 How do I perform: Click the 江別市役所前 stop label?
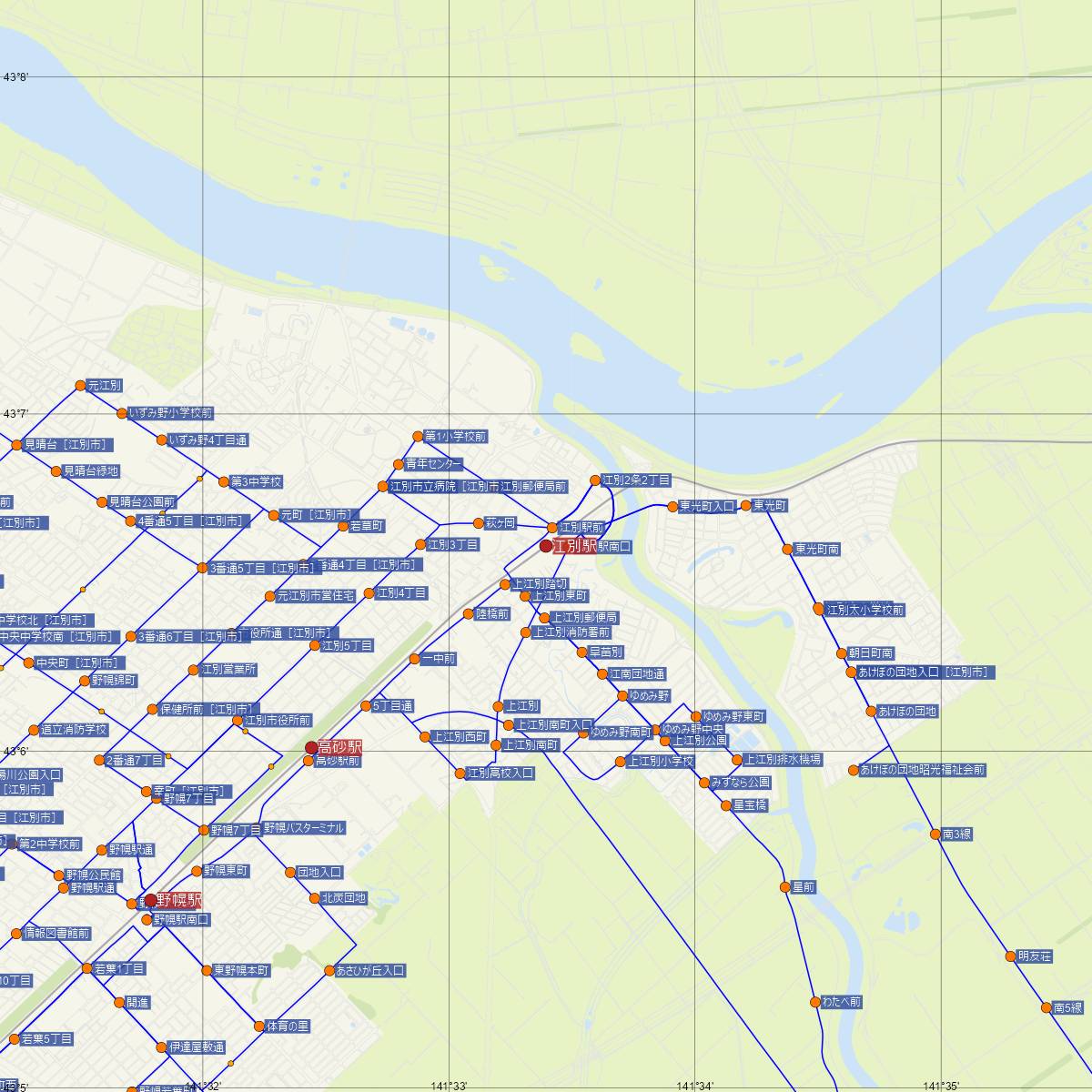point(278,720)
